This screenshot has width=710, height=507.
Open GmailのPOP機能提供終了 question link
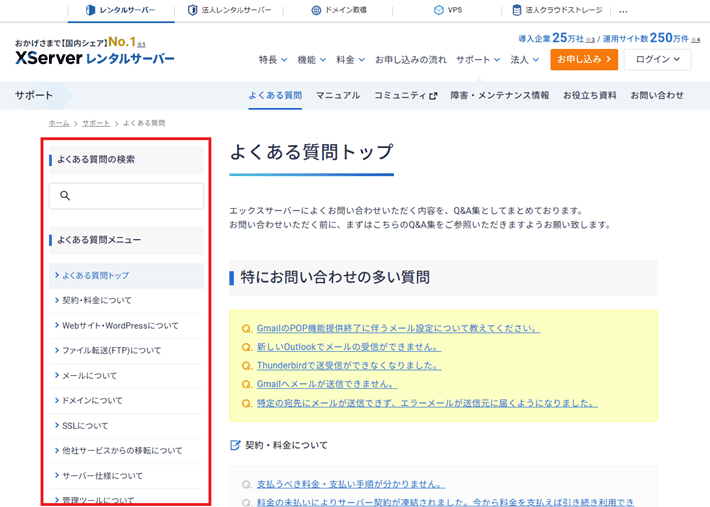click(x=398, y=329)
